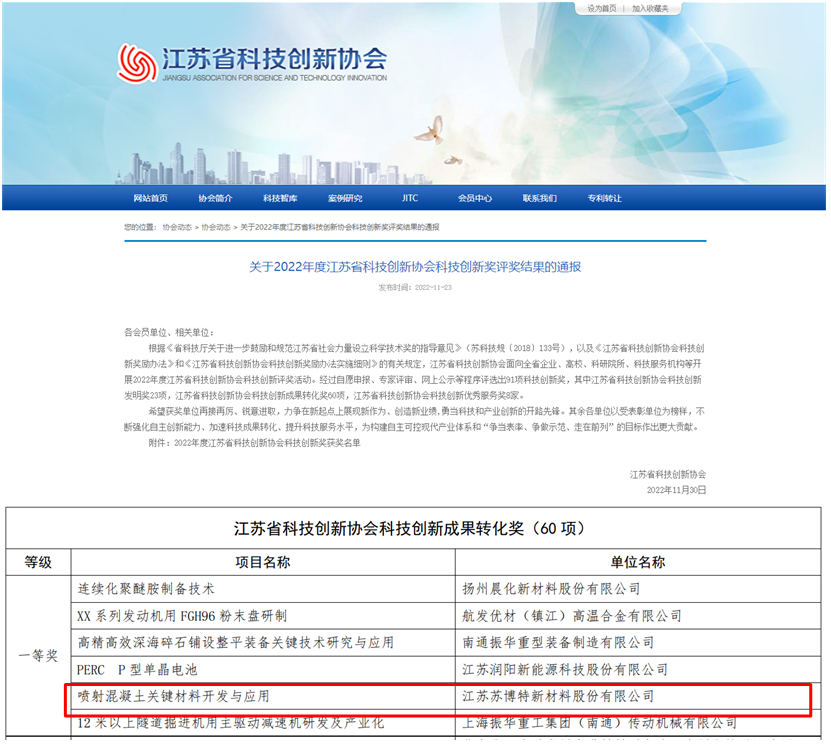Click 南通振华重型装备制造有限公司 cell
Viewport: 831px width, 744px height.
point(638,643)
